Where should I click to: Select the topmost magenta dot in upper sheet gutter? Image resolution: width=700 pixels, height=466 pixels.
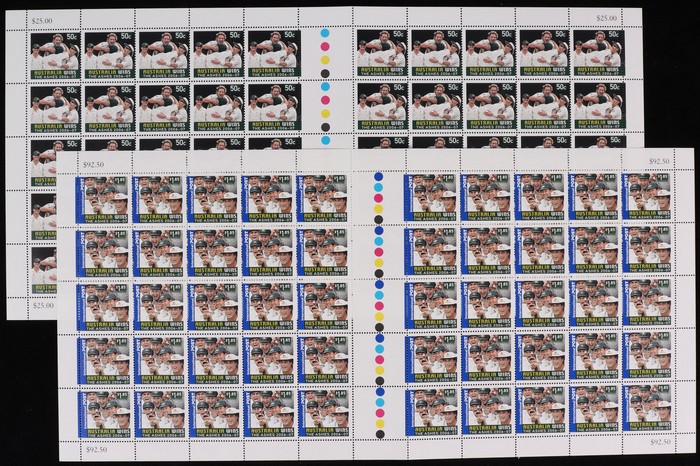click(x=324, y=45)
